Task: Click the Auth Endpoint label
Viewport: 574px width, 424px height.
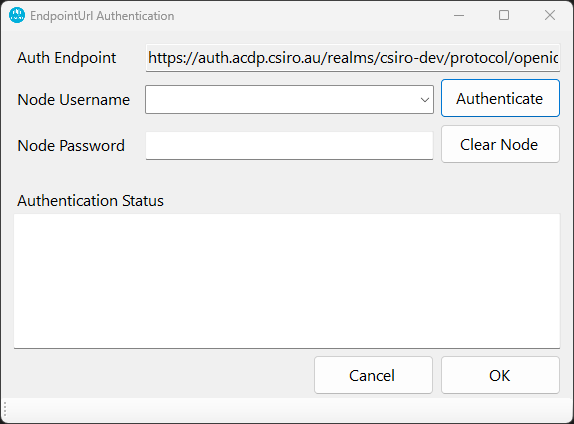Action: pyautogui.click(x=67, y=58)
